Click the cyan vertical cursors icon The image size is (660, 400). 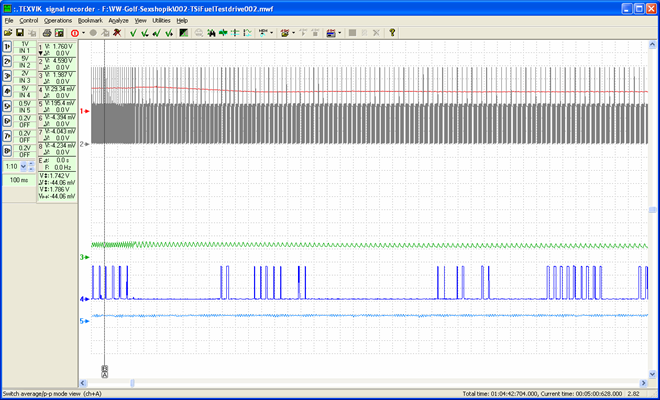(236, 32)
